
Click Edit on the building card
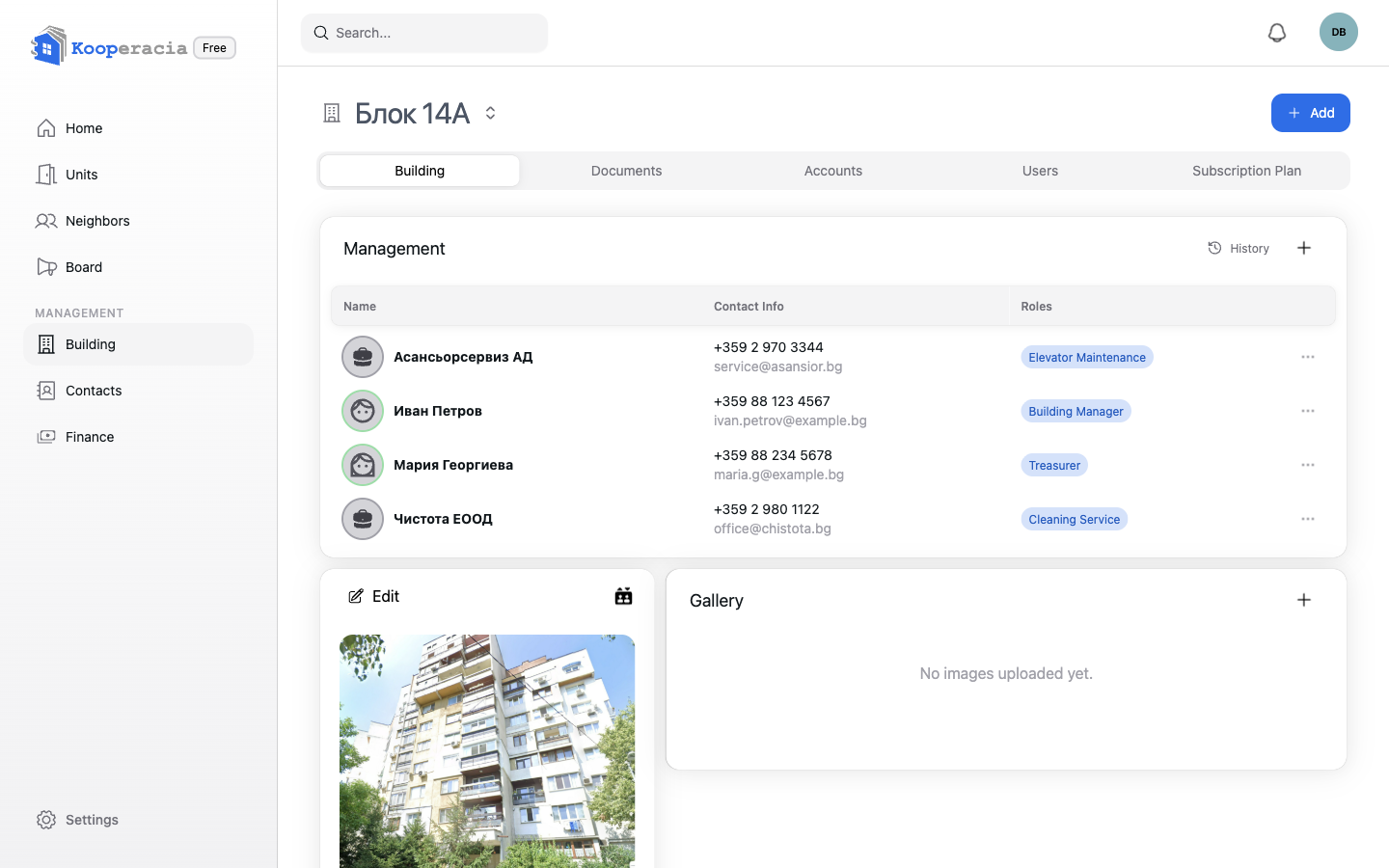(x=374, y=596)
